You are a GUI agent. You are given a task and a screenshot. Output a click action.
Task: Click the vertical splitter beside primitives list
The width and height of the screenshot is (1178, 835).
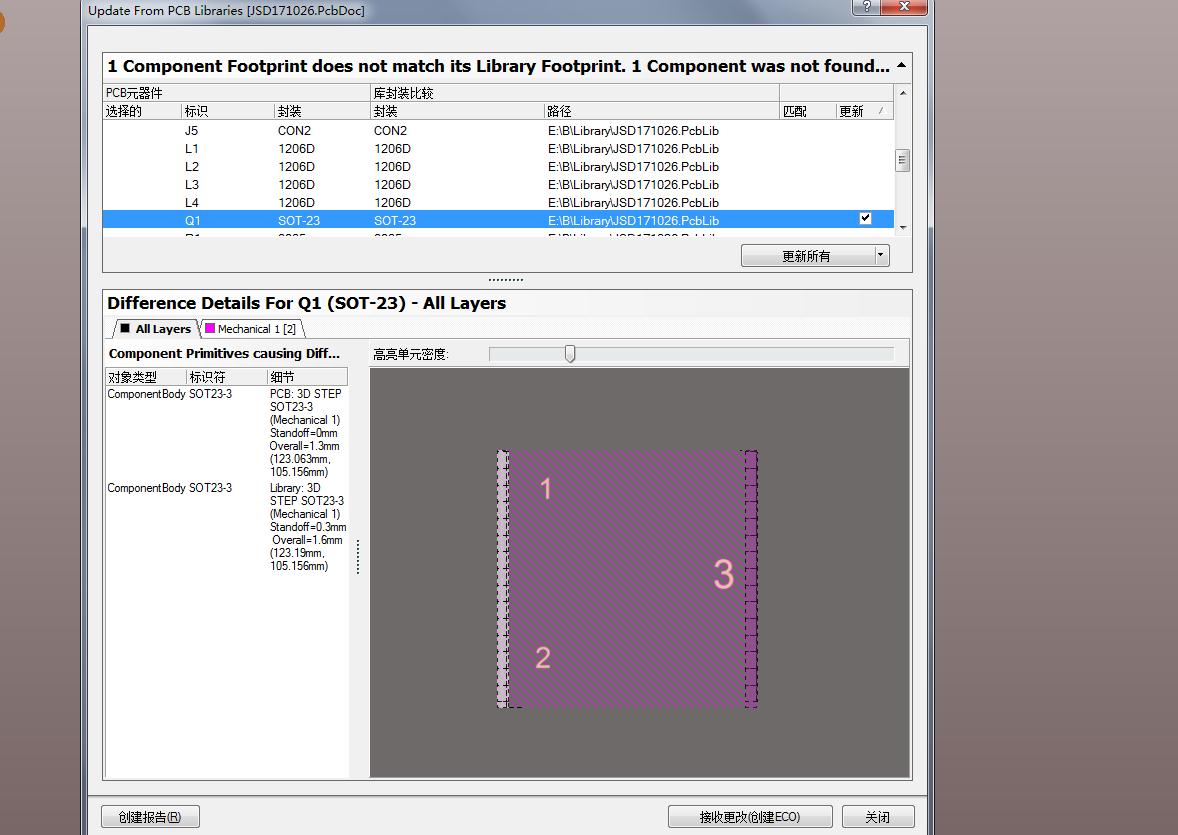pyautogui.click(x=358, y=557)
